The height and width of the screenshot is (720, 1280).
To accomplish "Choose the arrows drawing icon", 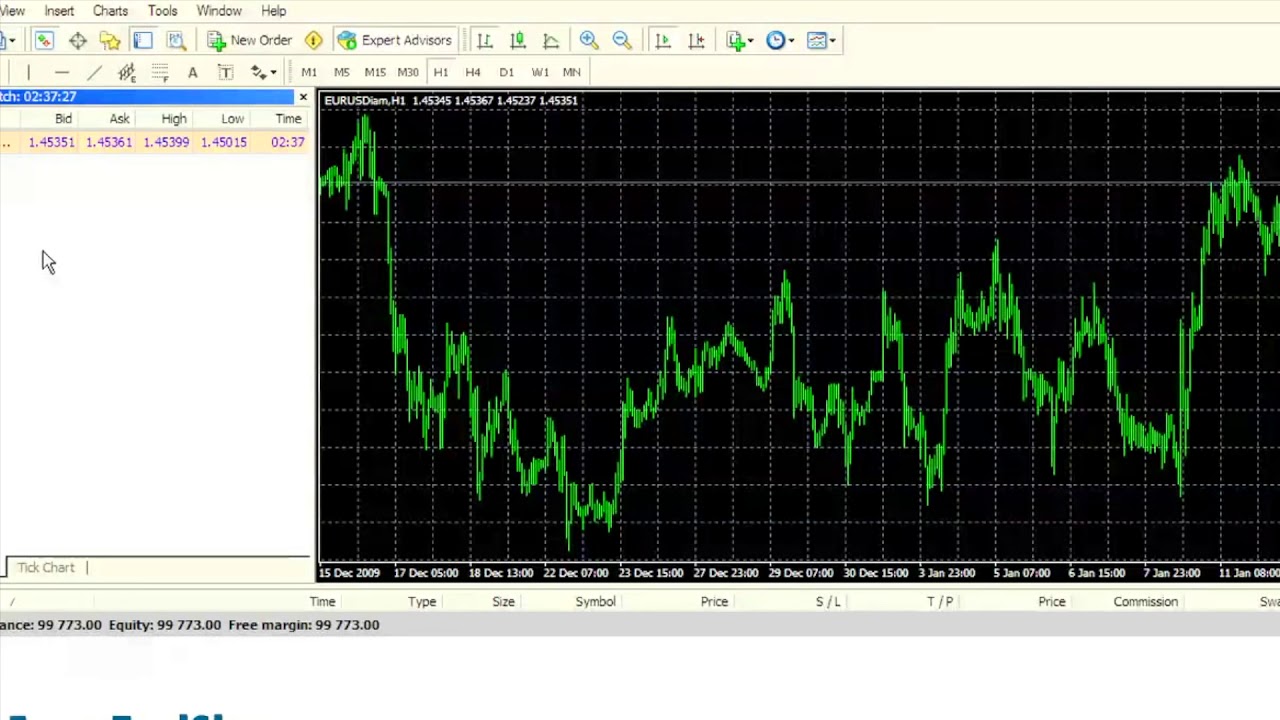I will click(258, 72).
